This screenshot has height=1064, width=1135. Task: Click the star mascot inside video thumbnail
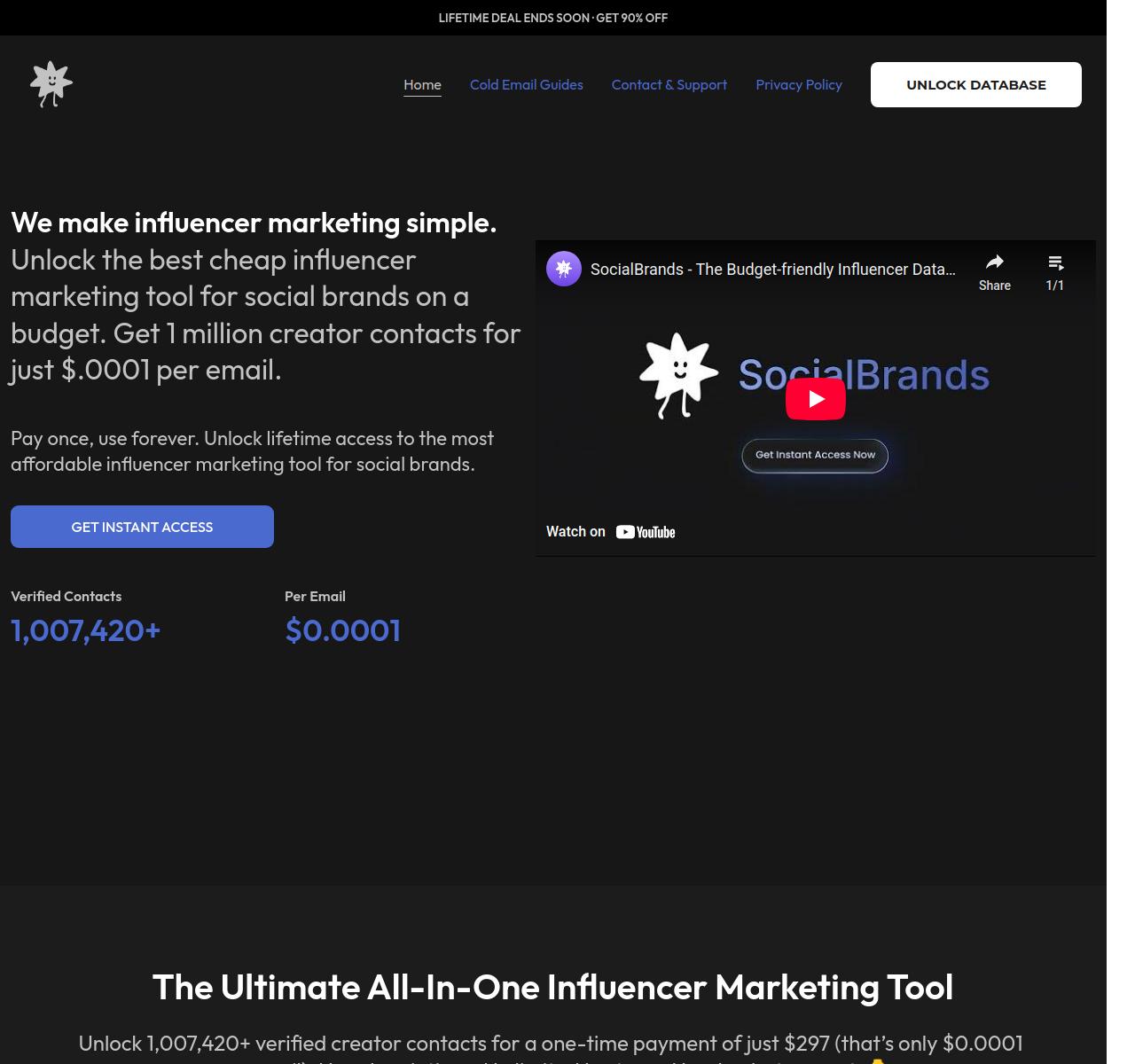678,375
